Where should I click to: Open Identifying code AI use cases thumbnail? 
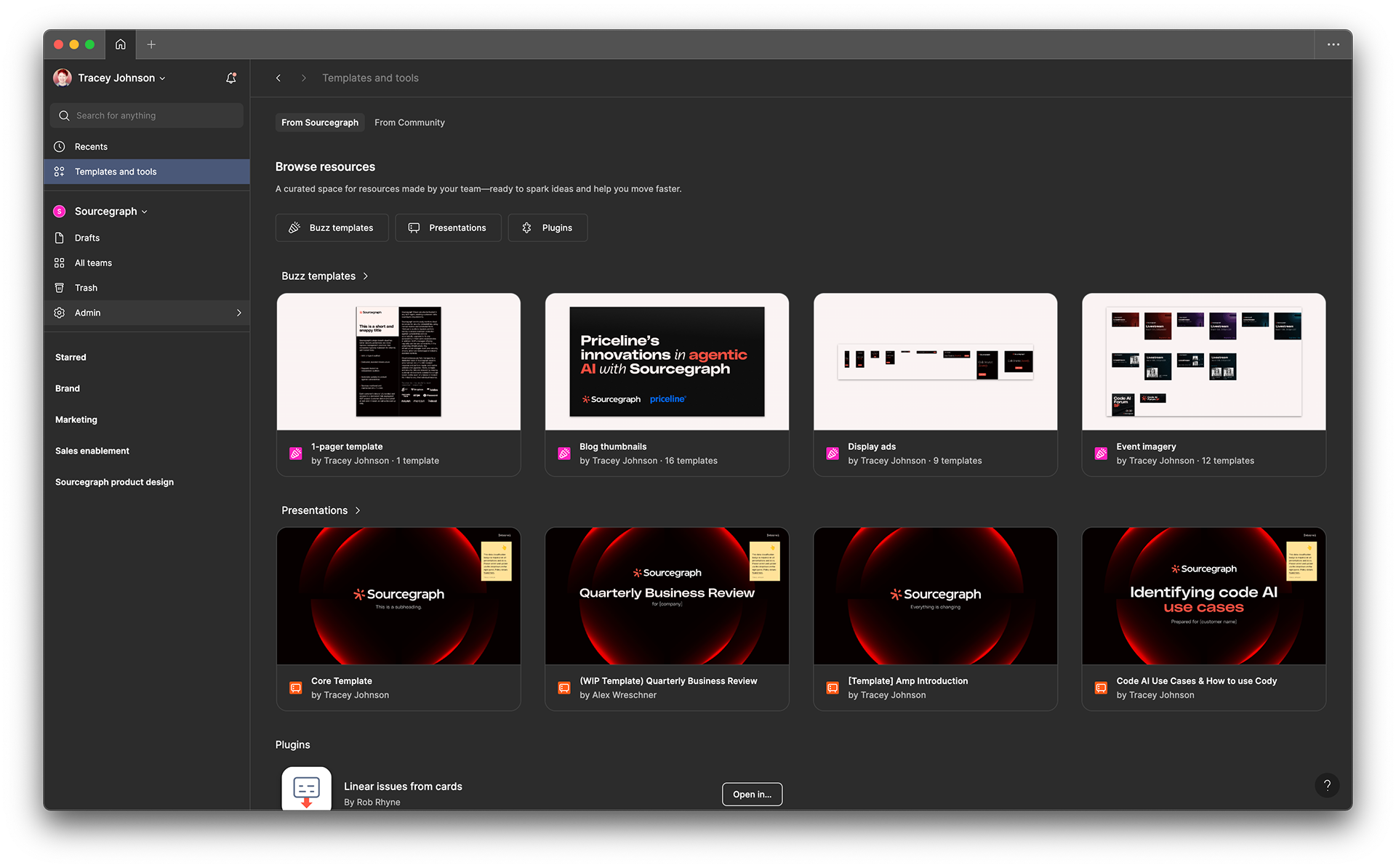point(1203,596)
